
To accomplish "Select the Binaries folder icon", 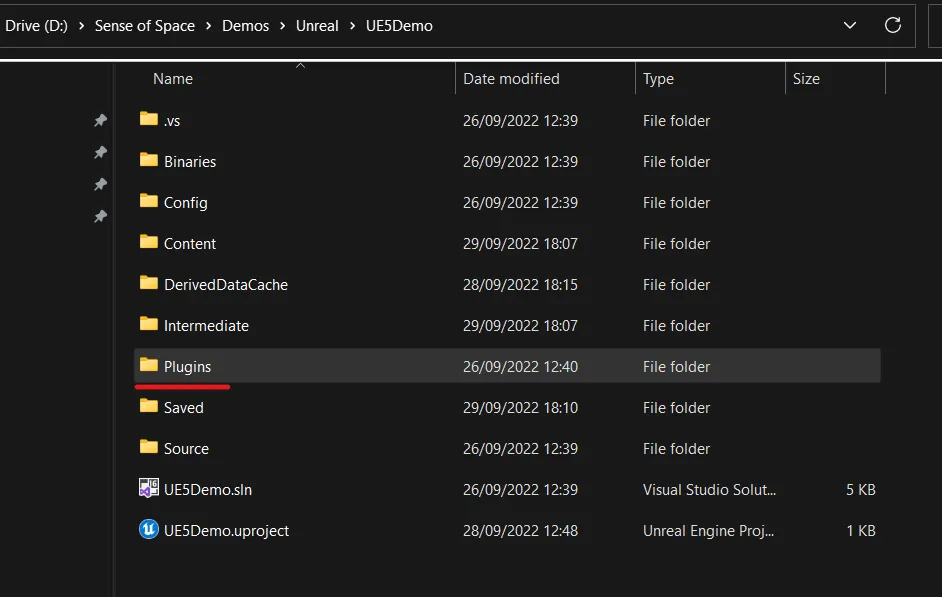I will [x=148, y=160].
